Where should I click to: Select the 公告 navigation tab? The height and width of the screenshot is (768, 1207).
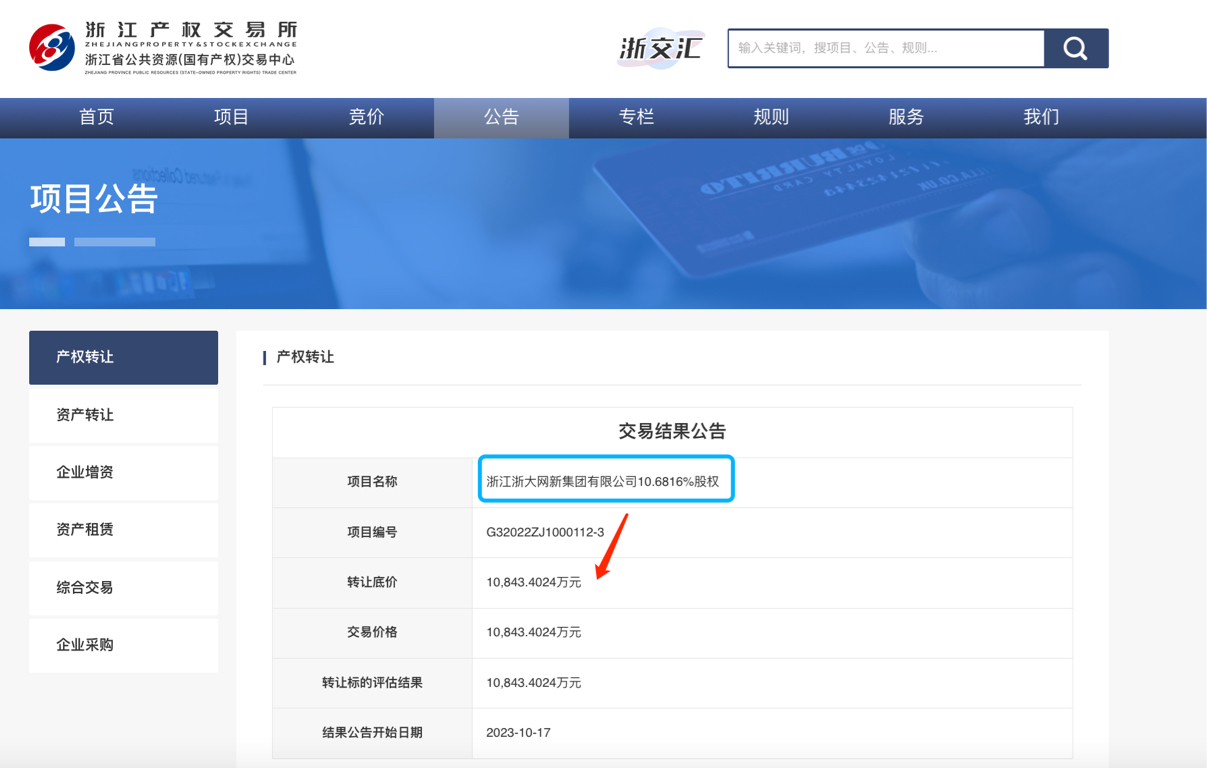tap(501, 117)
